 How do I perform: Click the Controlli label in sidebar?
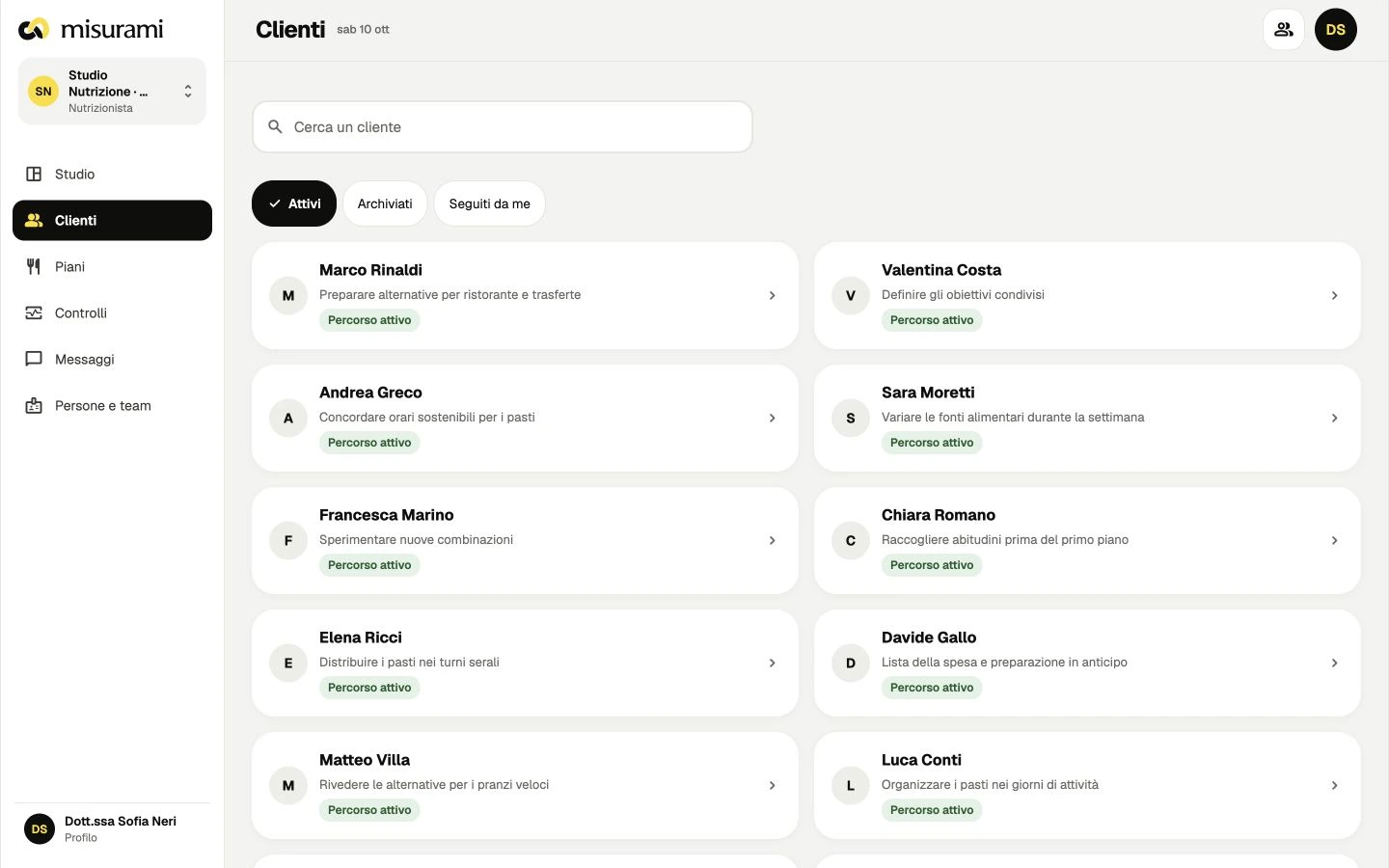[81, 313]
